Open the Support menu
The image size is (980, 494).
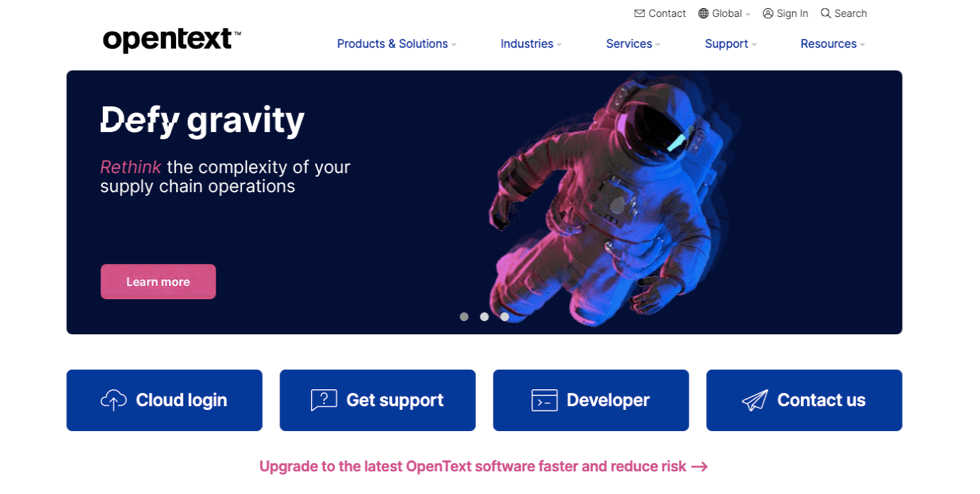(726, 44)
